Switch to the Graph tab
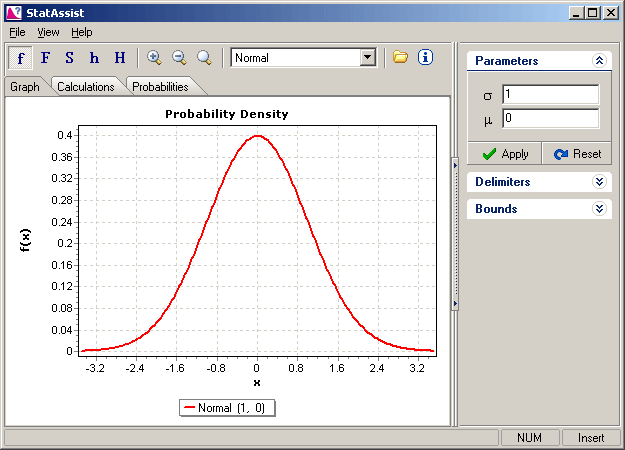 [x=25, y=86]
